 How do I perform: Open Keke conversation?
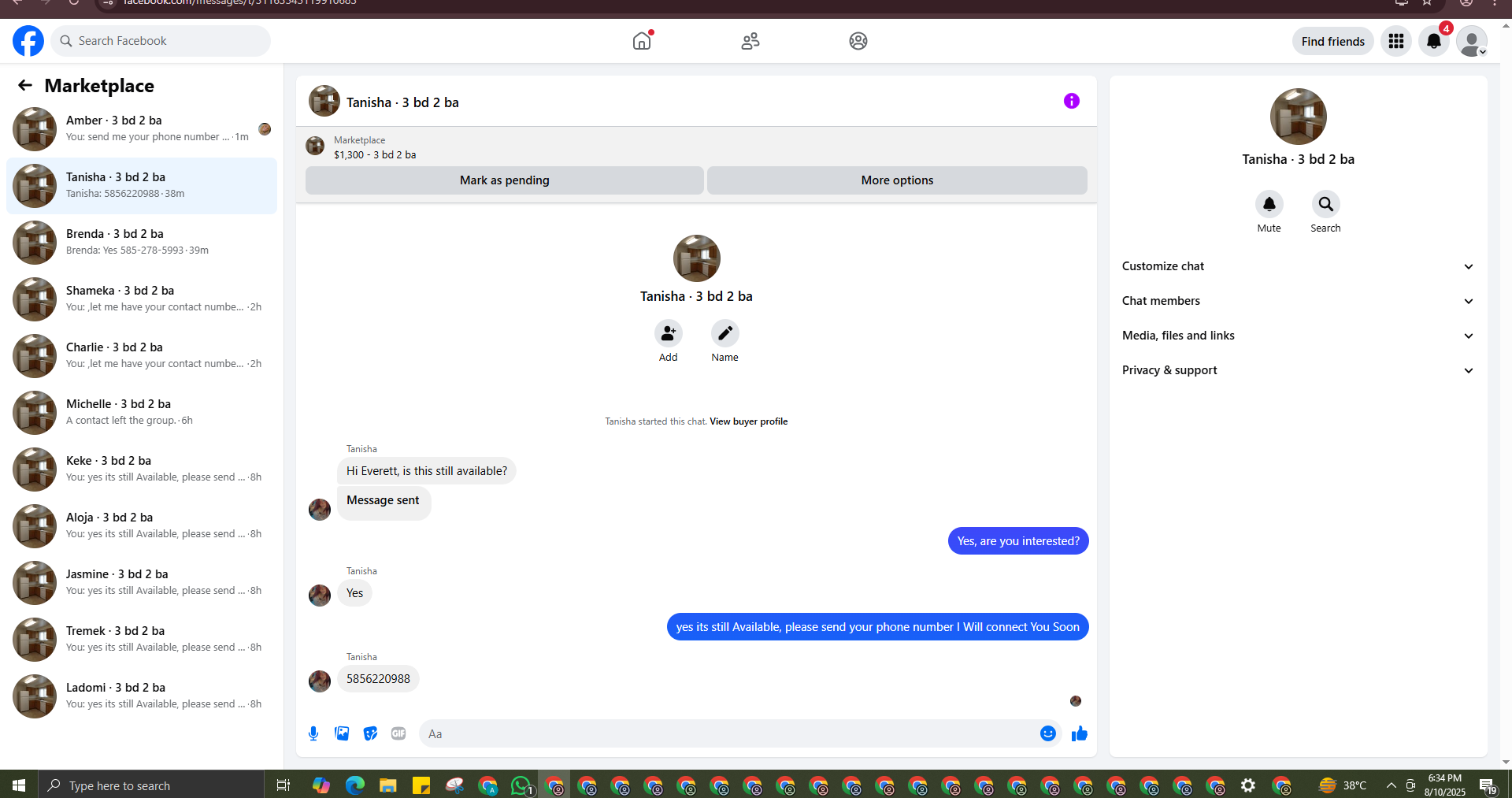142,470
